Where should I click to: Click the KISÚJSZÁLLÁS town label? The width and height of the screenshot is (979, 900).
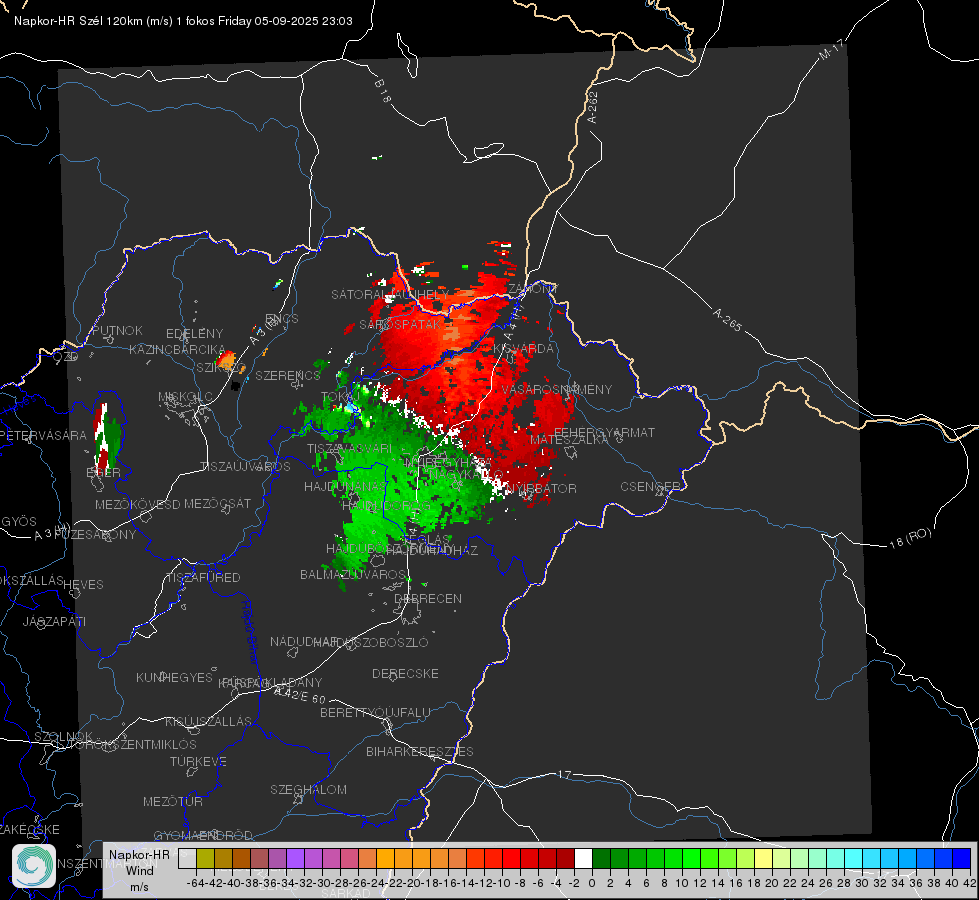(x=209, y=721)
